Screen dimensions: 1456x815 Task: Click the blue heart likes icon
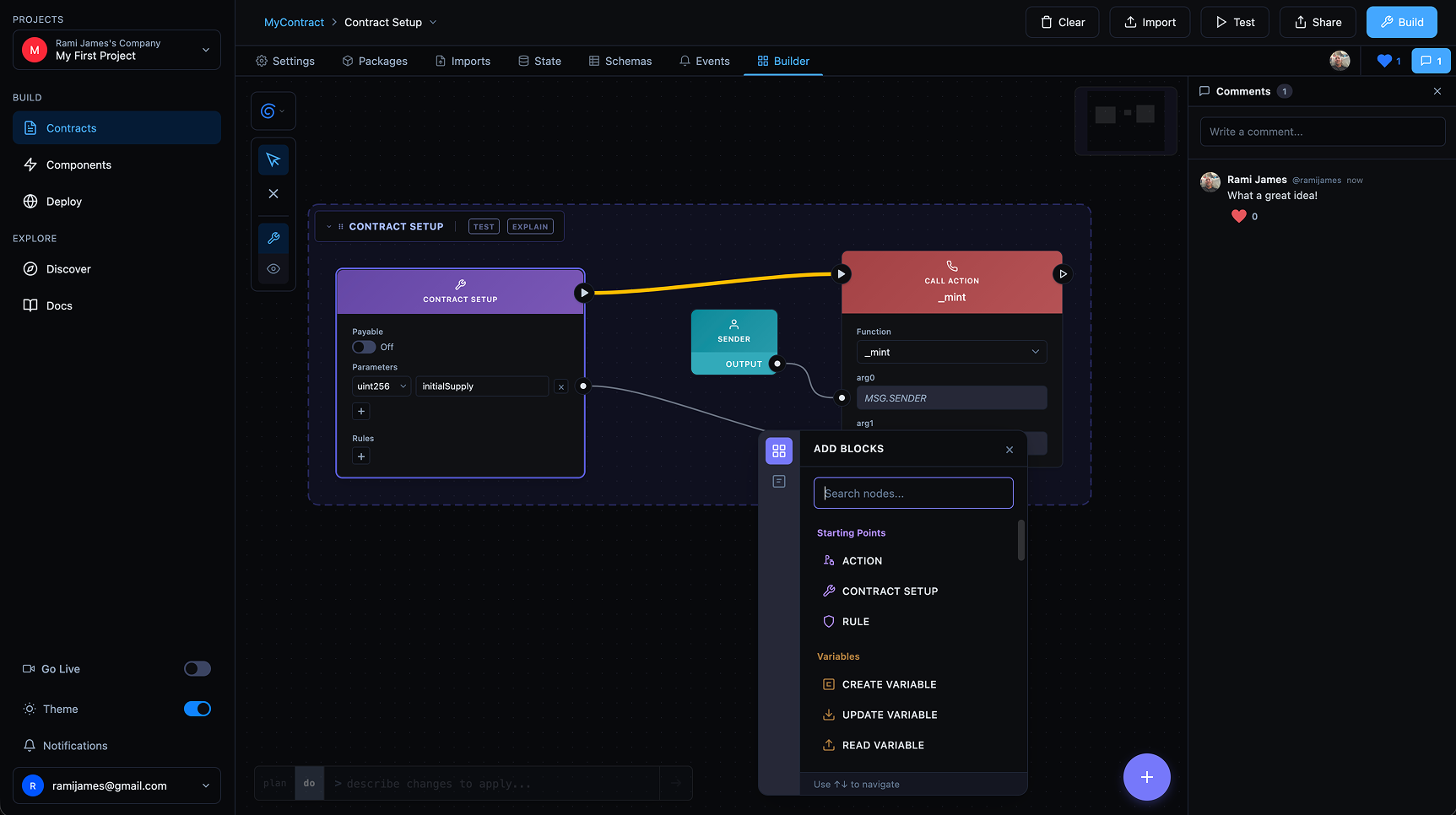tap(1384, 61)
